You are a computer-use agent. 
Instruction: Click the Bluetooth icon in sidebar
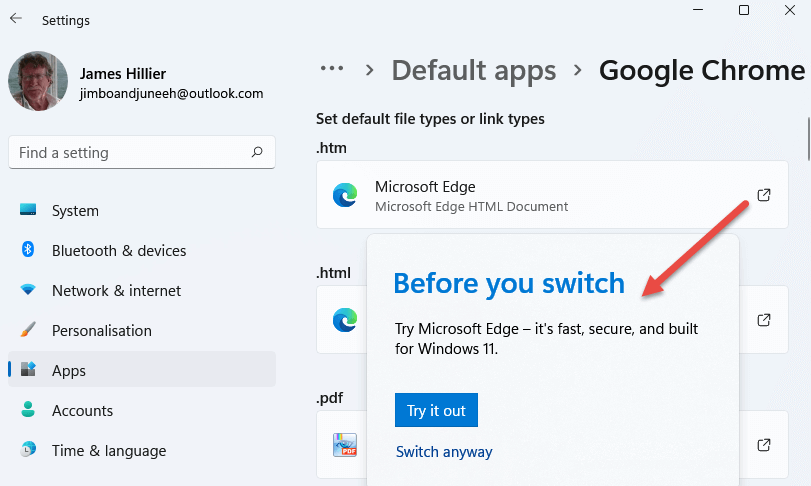28,249
